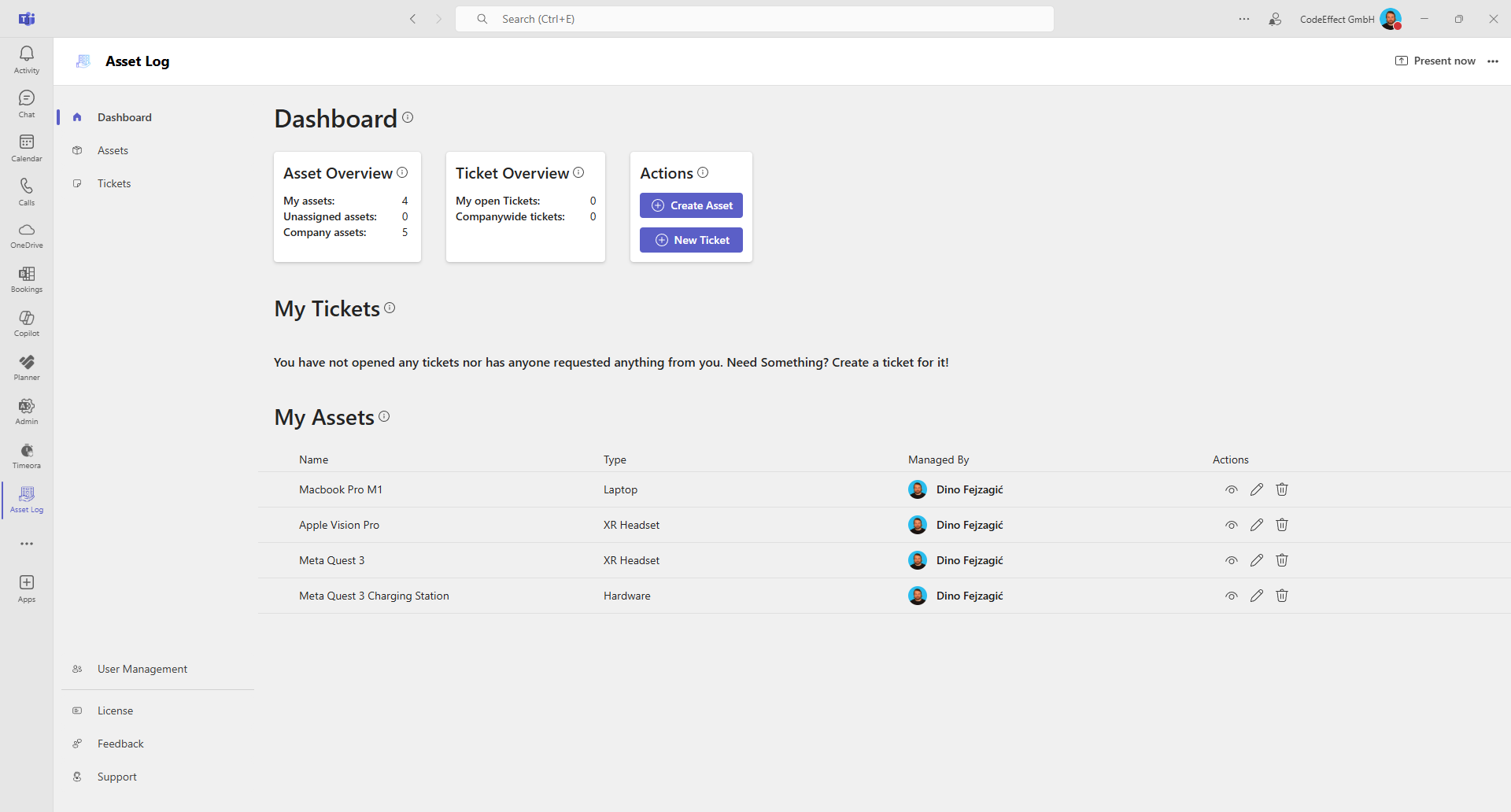Open settings and more menu in title bar
This screenshot has width=1511, height=812.
pyautogui.click(x=1244, y=19)
